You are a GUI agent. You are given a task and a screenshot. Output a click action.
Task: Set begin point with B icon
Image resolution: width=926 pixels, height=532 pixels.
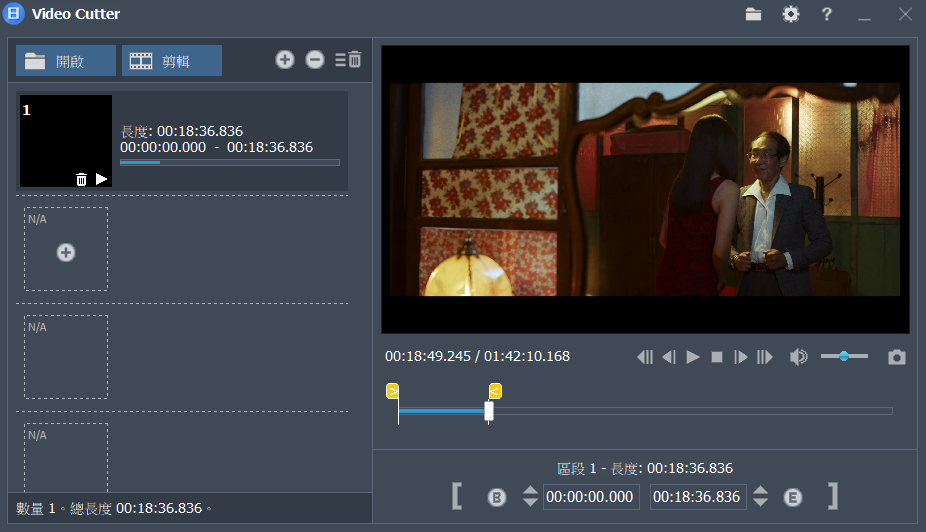pyautogui.click(x=497, y=497)
